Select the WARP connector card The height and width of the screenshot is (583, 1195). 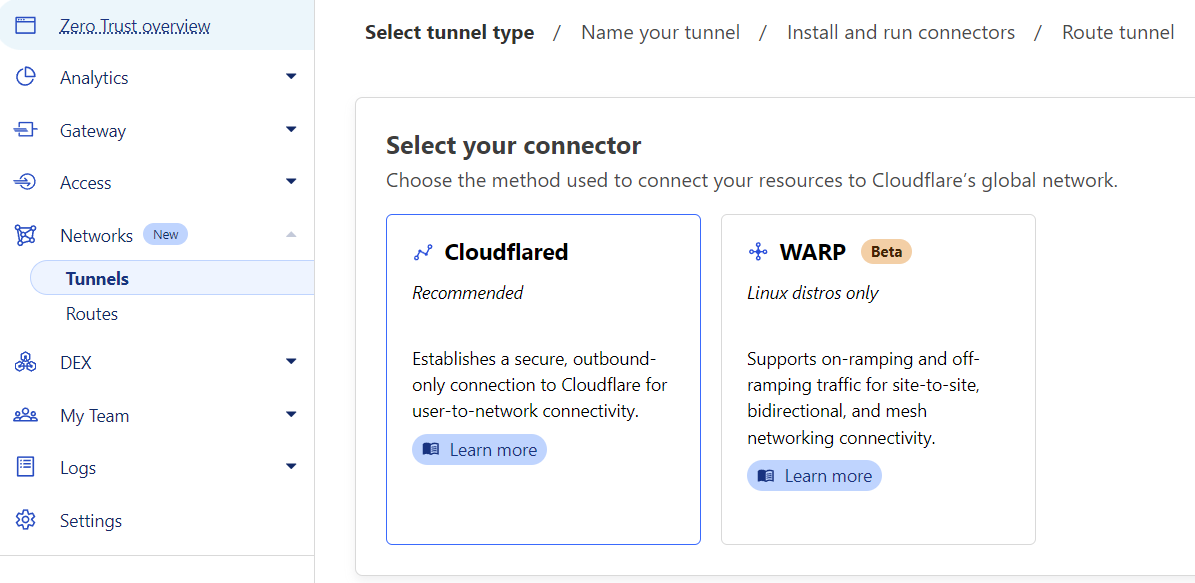(878, 379)
